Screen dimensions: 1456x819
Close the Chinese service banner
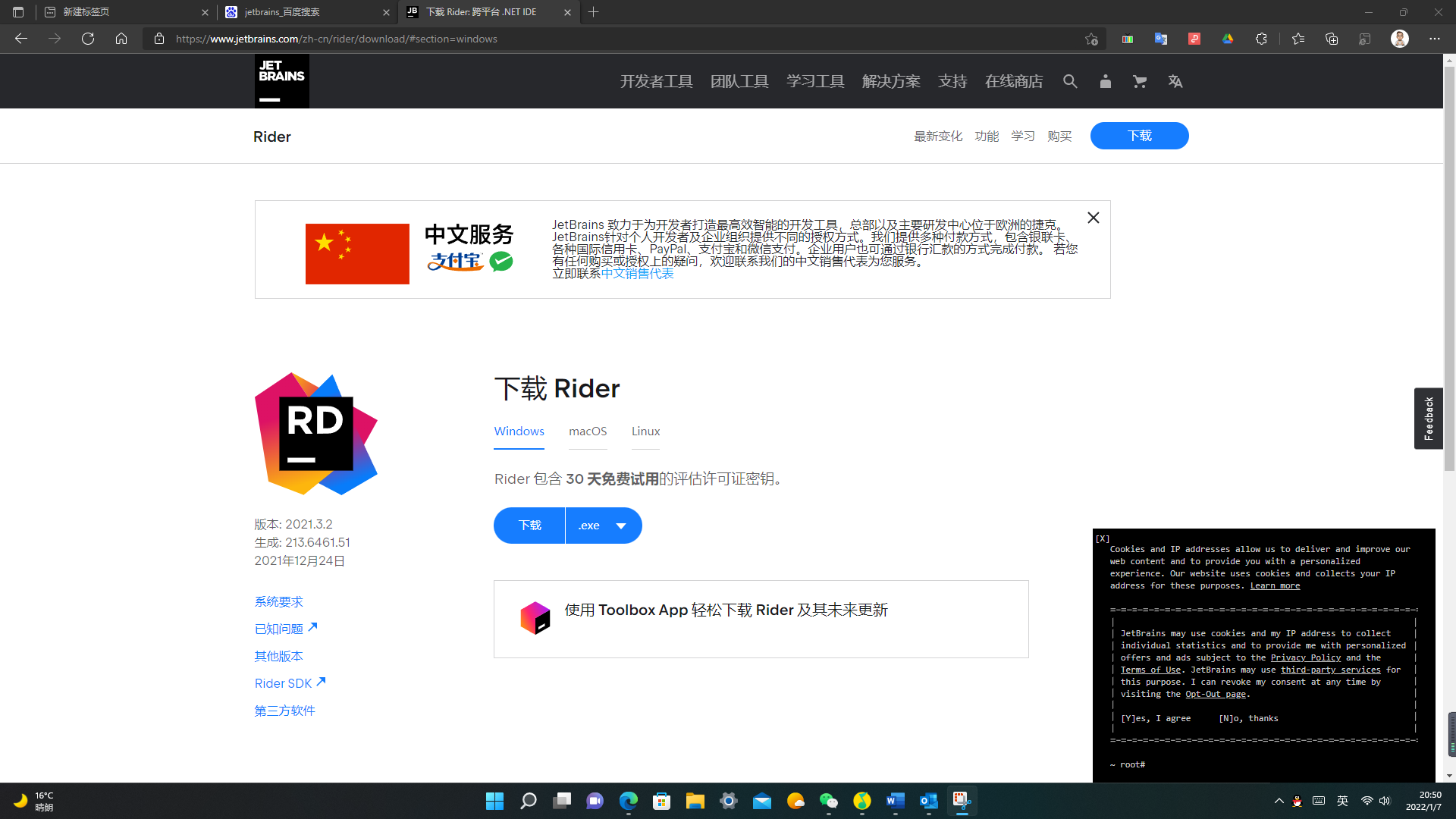pyautogui.click(x=1093, y=218)
